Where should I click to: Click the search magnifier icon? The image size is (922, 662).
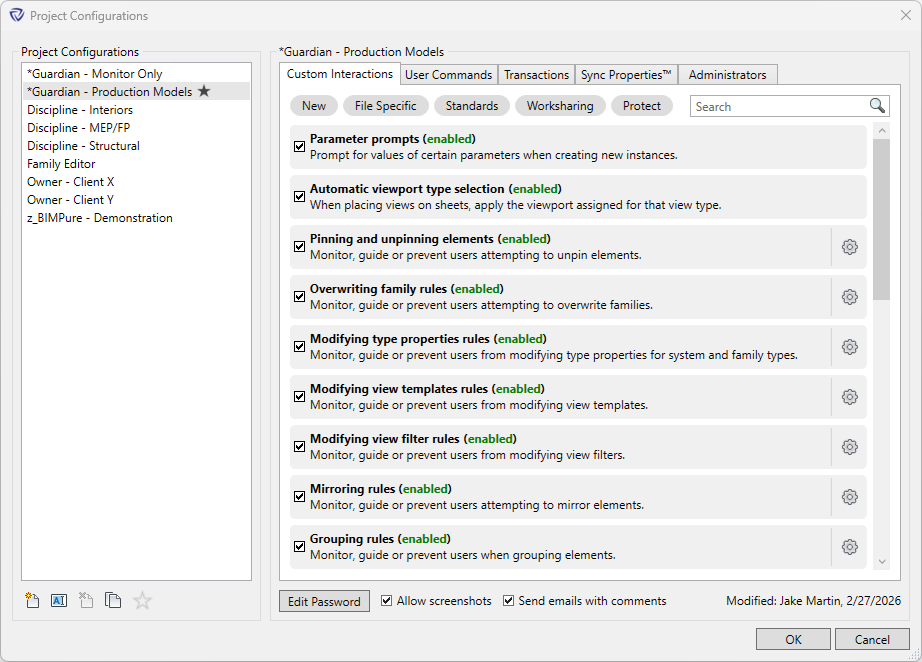click(x=877, y=105)
